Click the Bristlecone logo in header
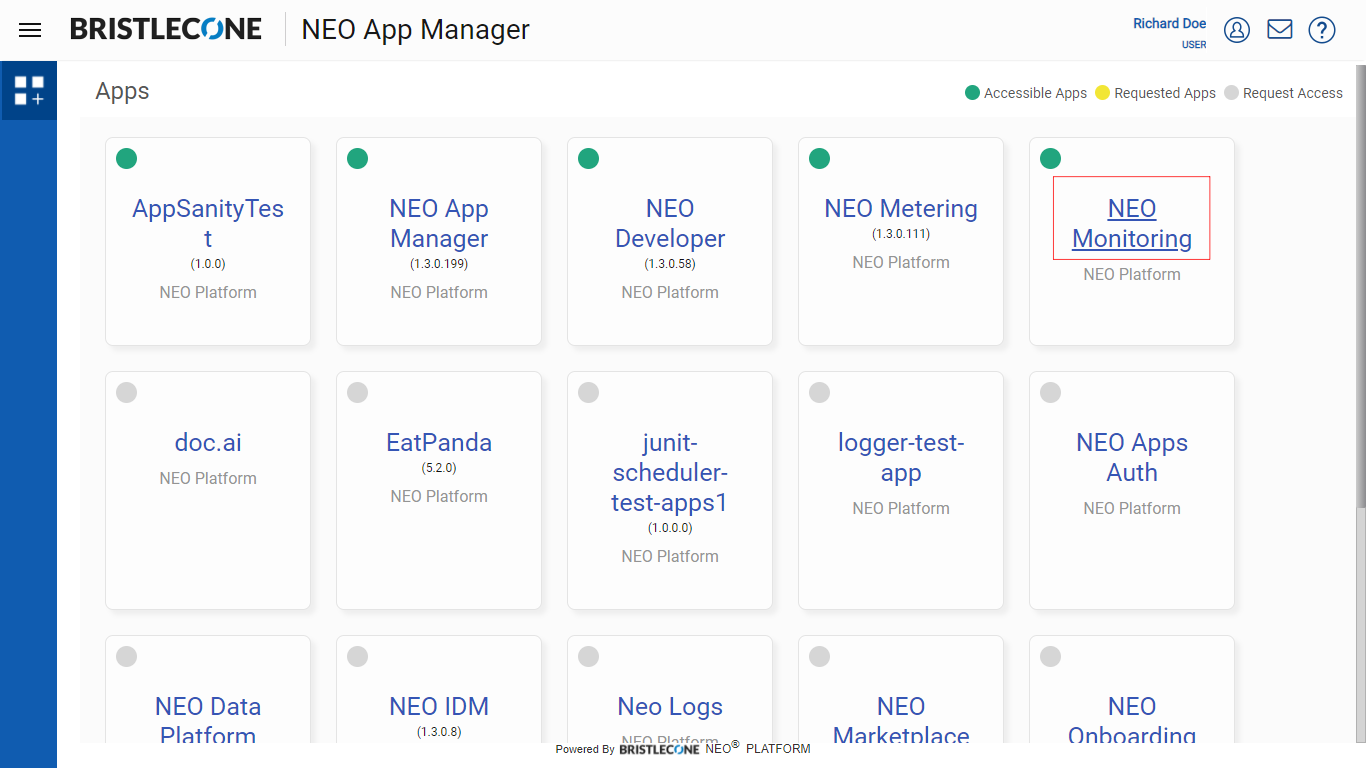 (166, 29)
